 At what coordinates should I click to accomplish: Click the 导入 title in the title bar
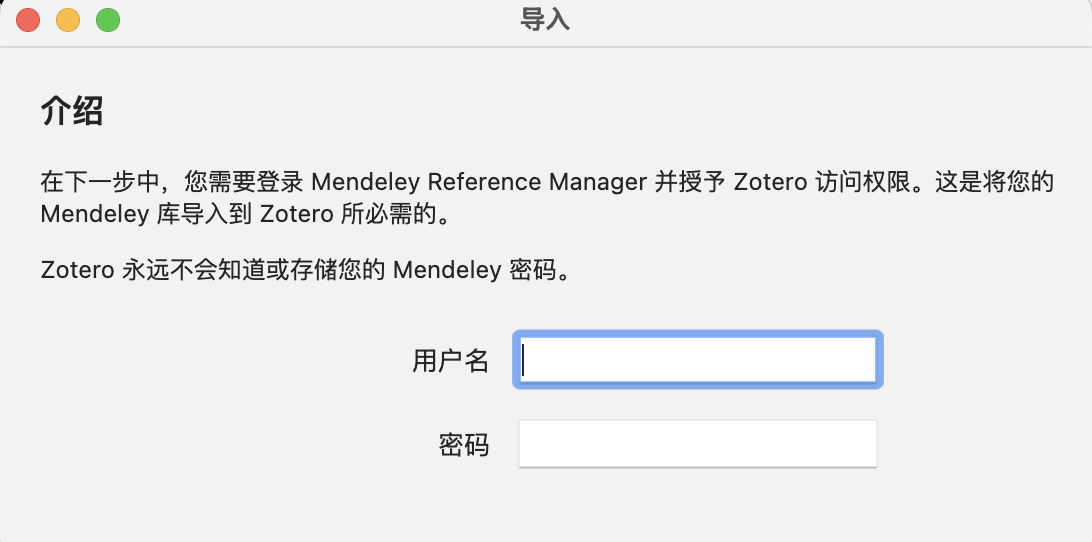click(x=545, y=20)
